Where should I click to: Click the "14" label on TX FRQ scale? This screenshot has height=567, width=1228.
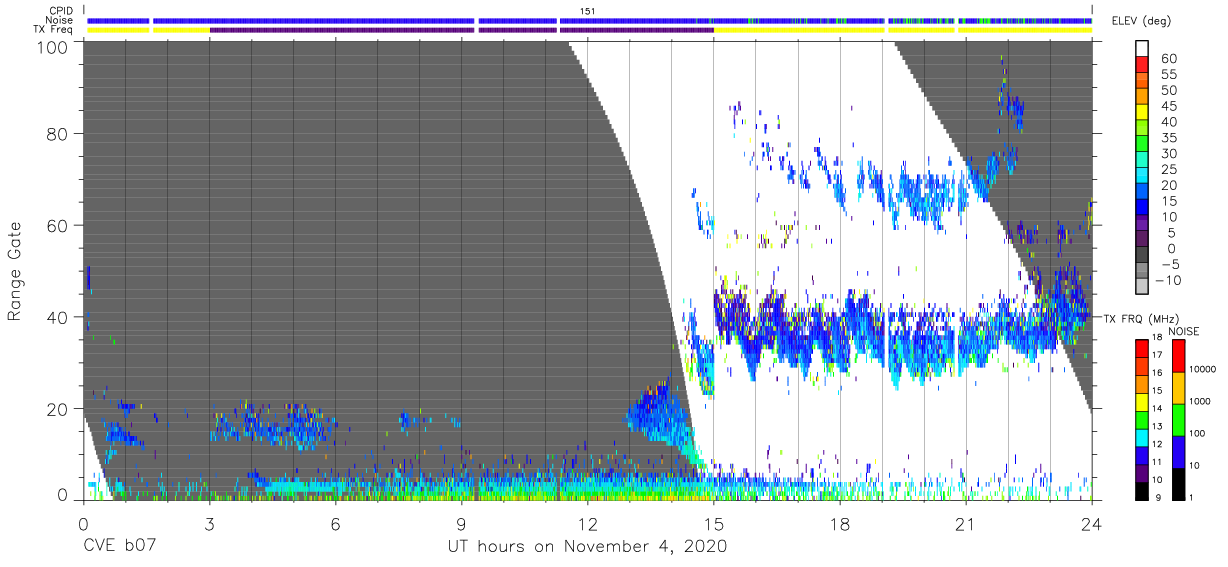pyautogui.click(x=1157, y=409)
